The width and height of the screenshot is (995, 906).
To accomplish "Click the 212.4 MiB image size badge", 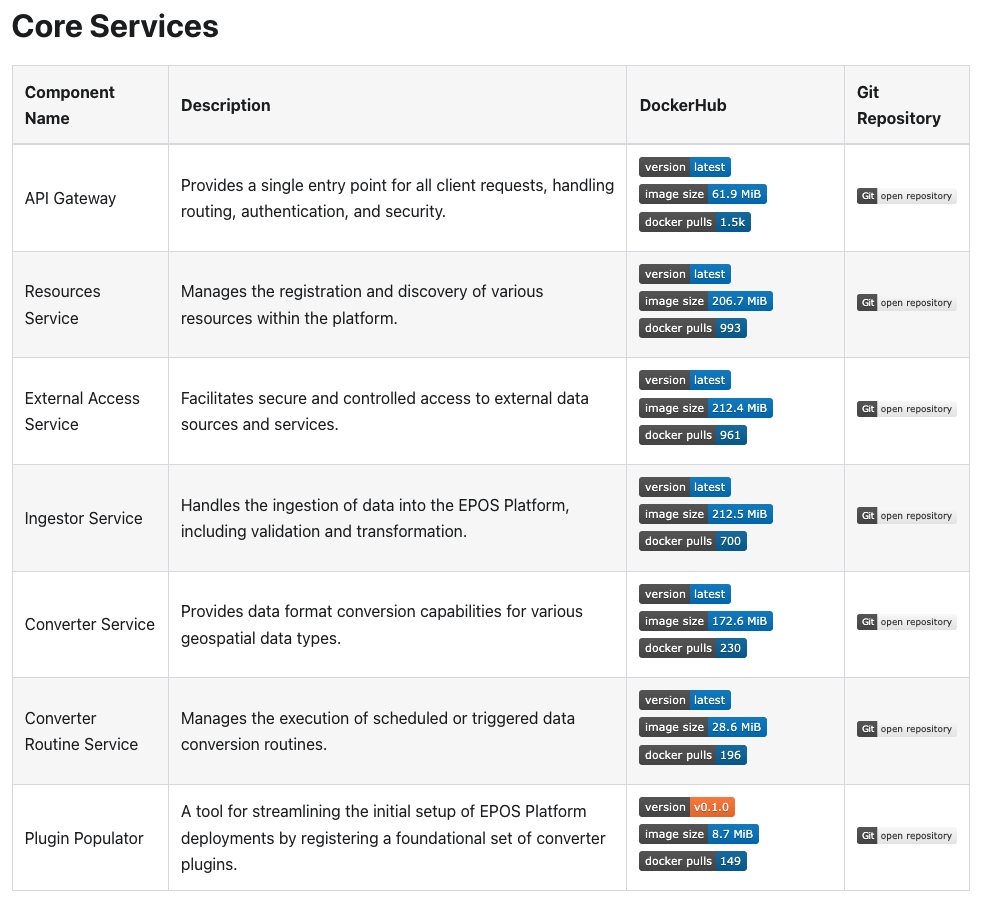I will (706, 408).
